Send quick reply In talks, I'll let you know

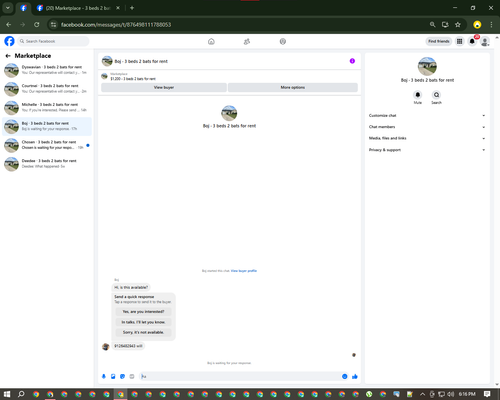point(143,322)
